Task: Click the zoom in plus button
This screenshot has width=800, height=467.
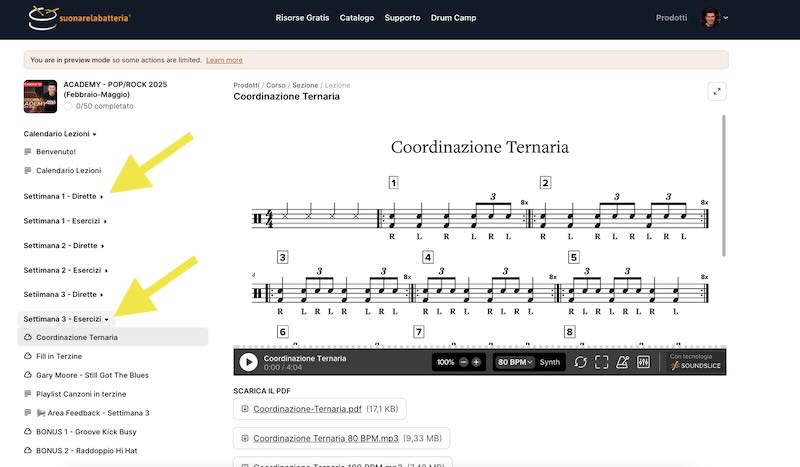Action: (x=476, y=362)
